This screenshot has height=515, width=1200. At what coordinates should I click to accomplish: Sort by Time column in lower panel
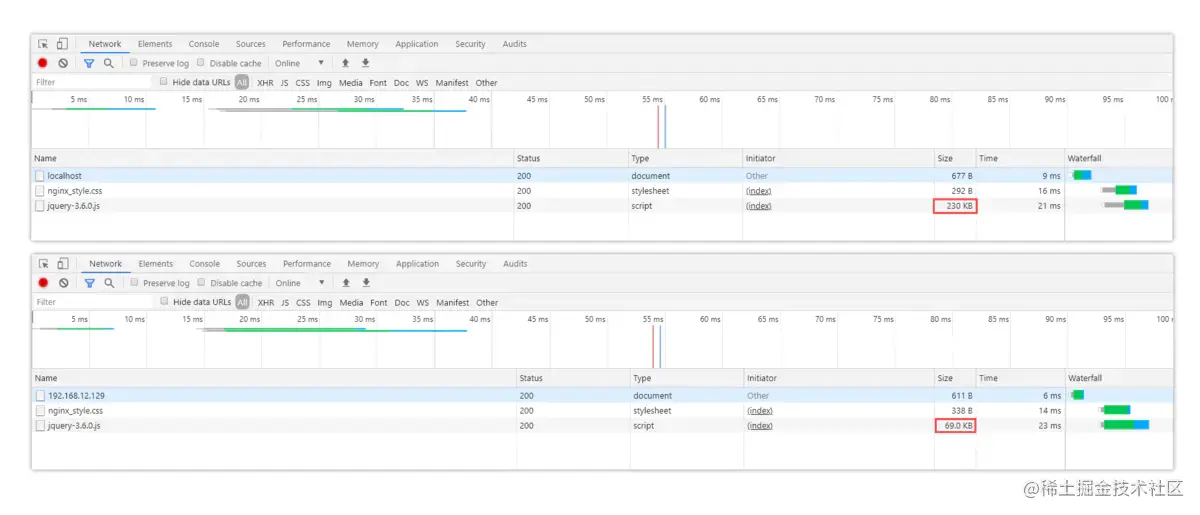pyautogui.click(x=1021, y=379)
